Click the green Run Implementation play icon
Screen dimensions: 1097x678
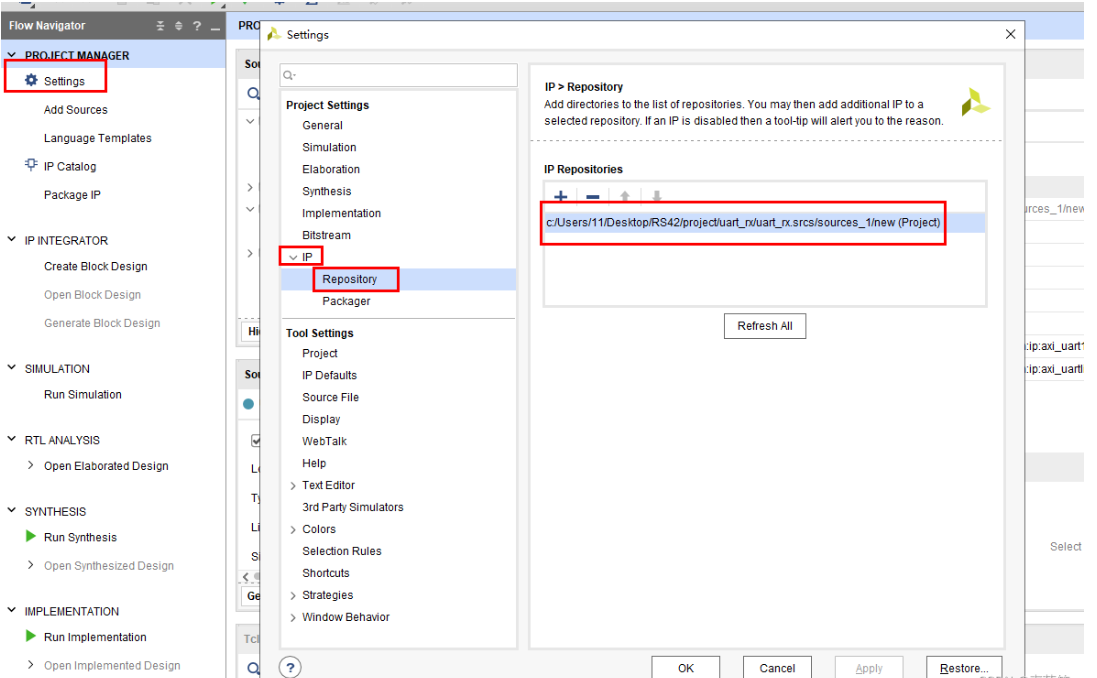[x=31, y=636]
